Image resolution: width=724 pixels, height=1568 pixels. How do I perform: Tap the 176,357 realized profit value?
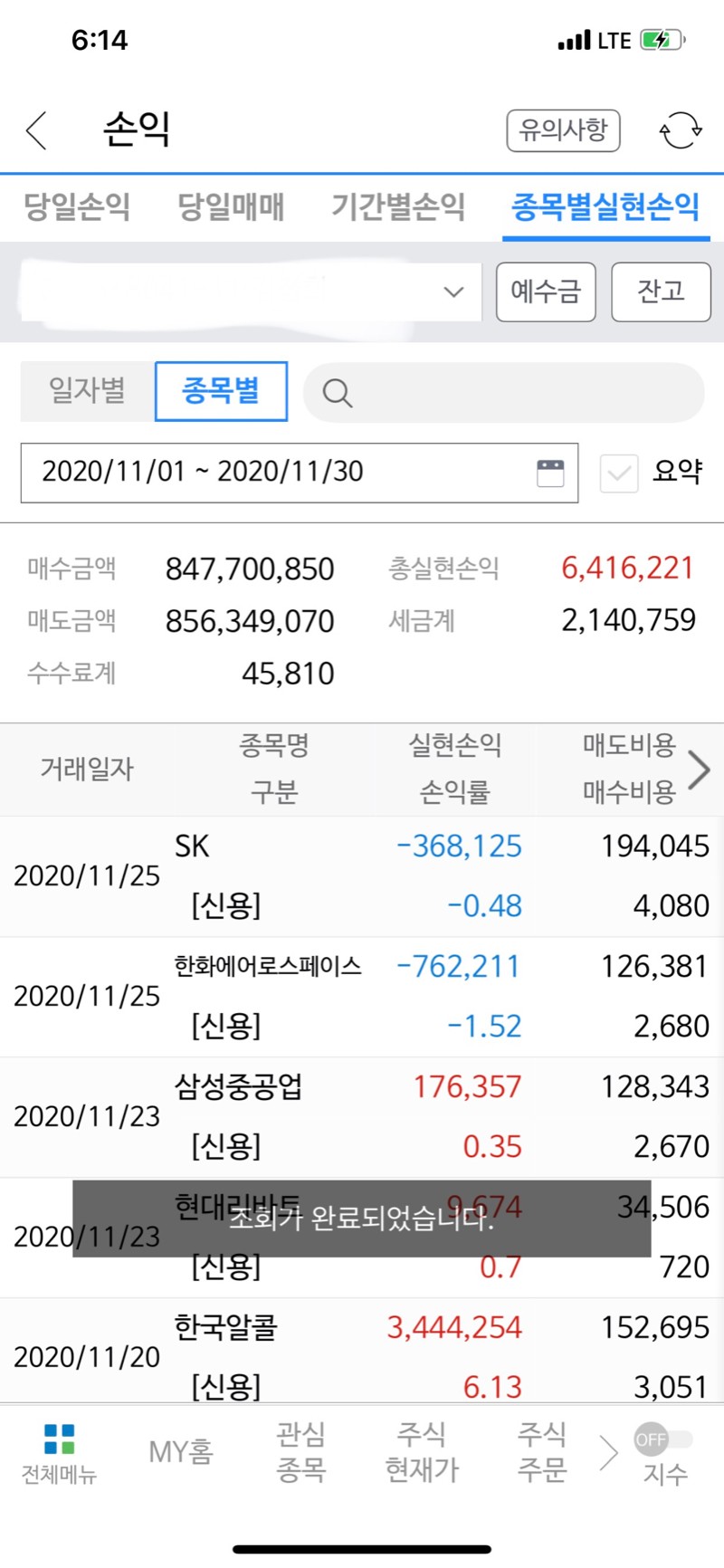(x=468, y=1086)
